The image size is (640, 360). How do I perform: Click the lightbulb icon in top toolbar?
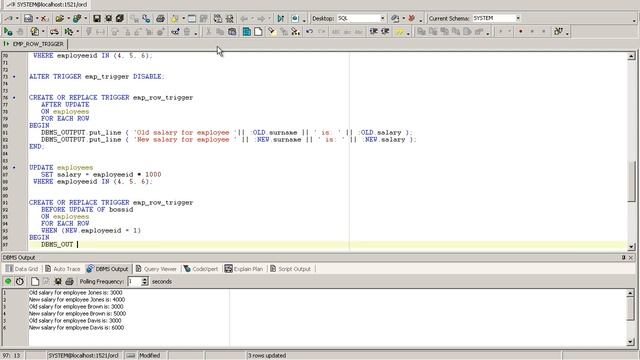pos(175,18)
